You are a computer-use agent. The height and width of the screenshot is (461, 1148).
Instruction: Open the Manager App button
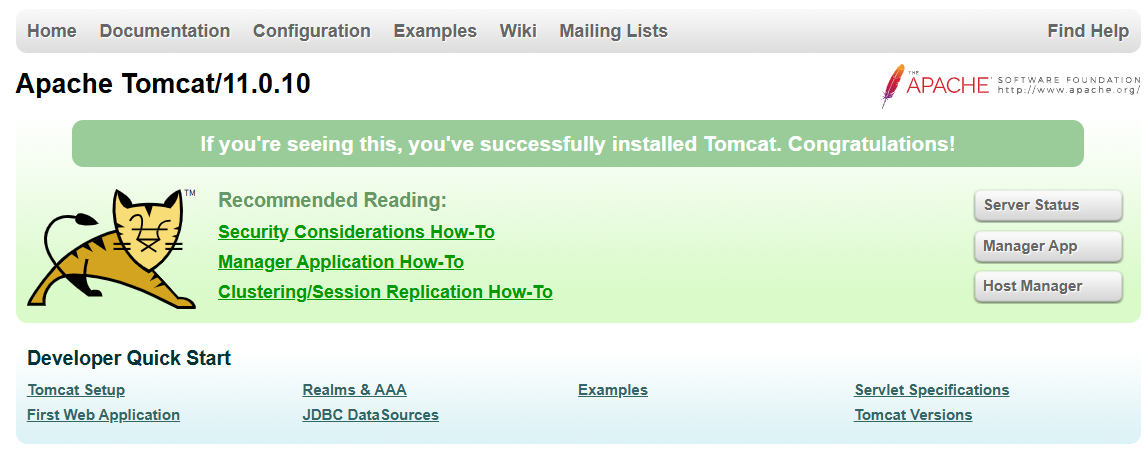pos(1047,246)
